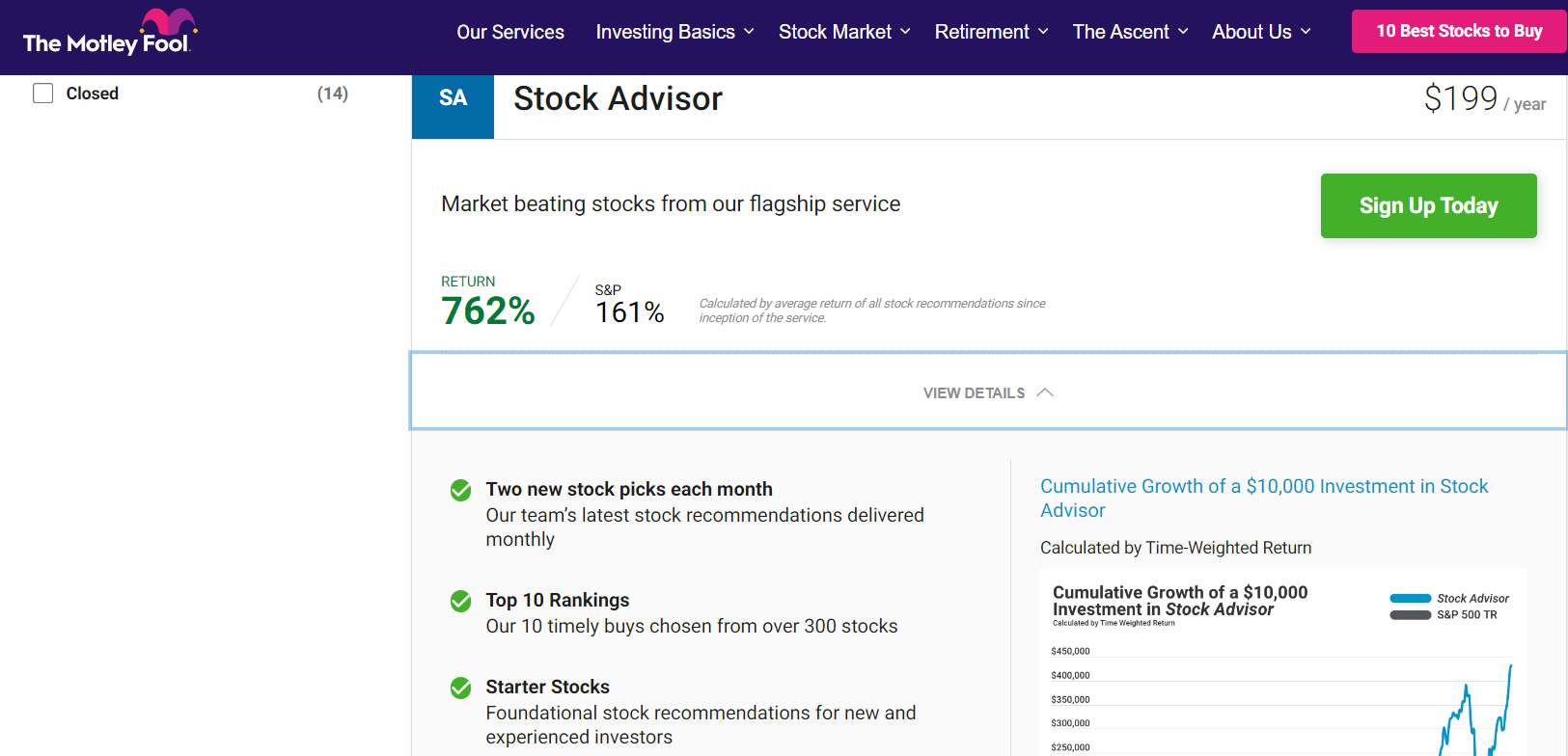Screen dimensions: 1568x756
Task: Click the Stock Advisor blue legend marker
Action: tap(1410, 599)
